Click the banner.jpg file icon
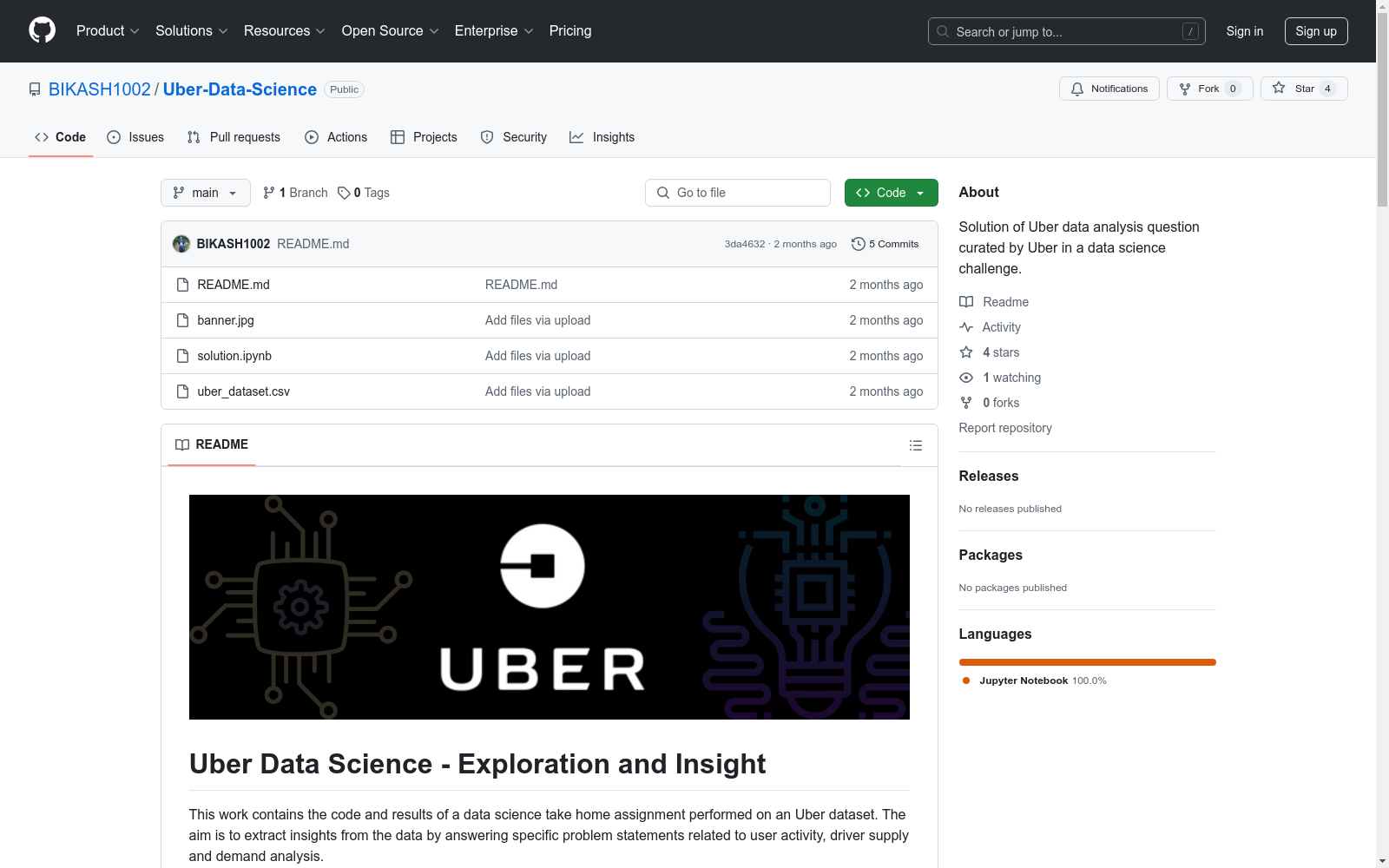The width and height of the screenshot is (1389, 868). click(x=182, y=320)
